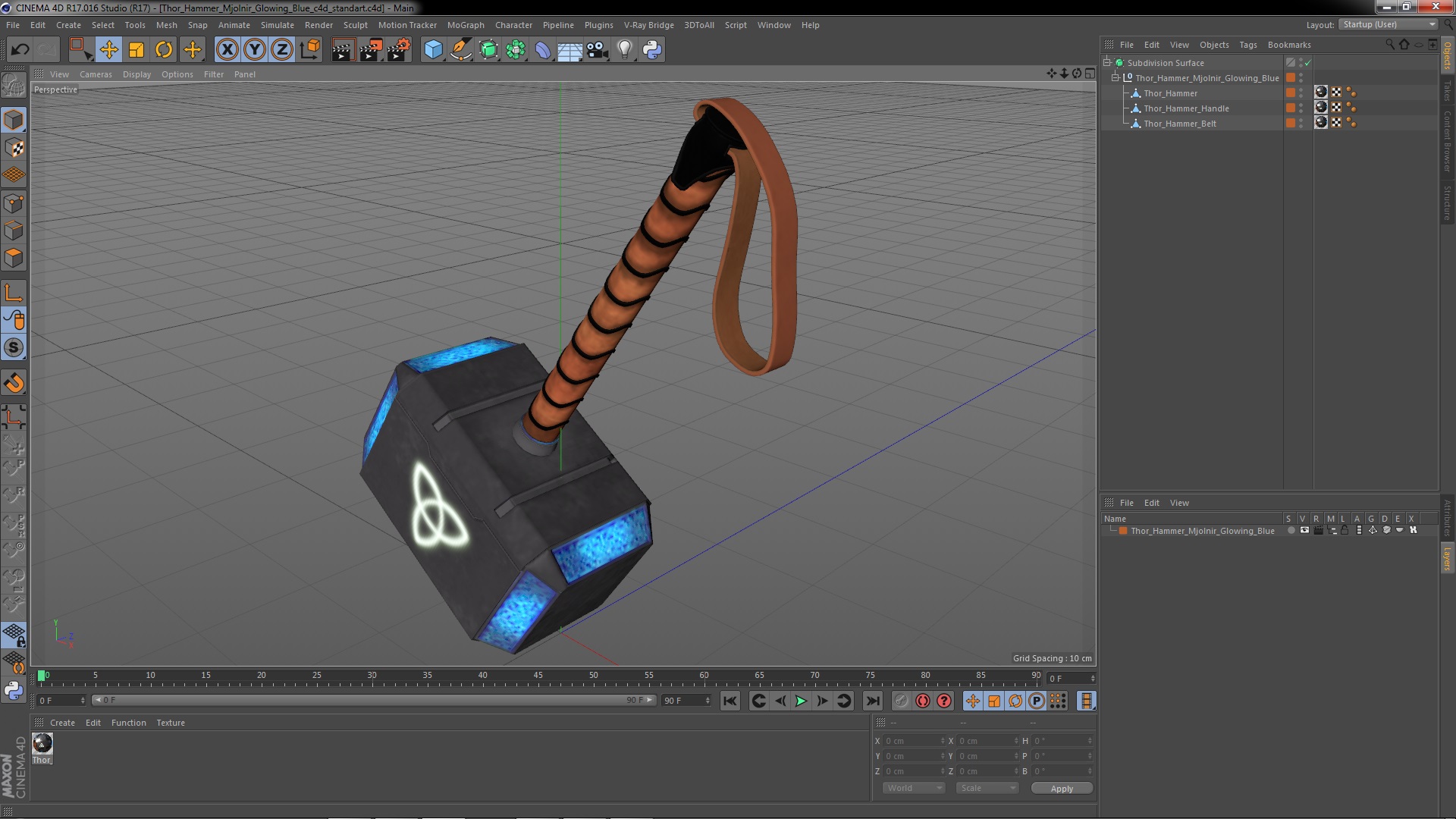This screenshot has height=819, width=1456.
Task: Open Material Manager Texture menu
Action: [x=171, y=723]
